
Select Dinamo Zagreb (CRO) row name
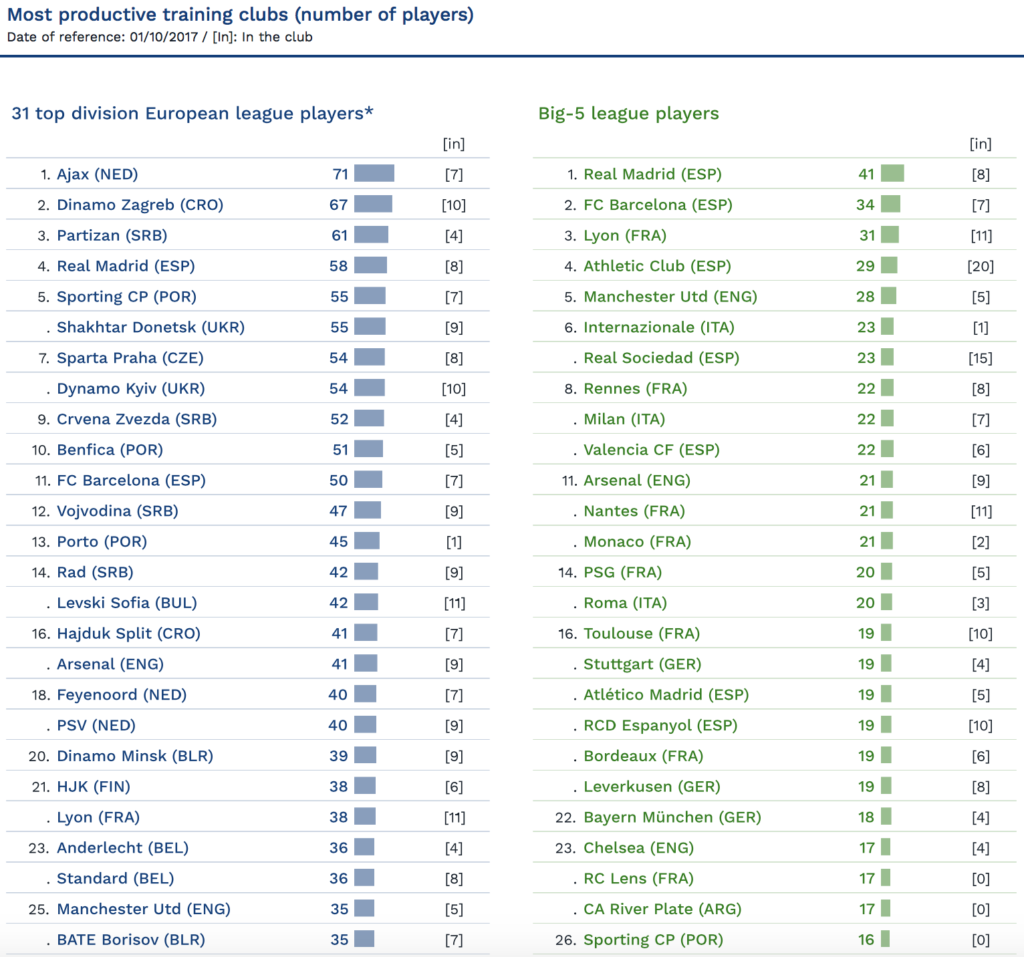click(140, 205)
